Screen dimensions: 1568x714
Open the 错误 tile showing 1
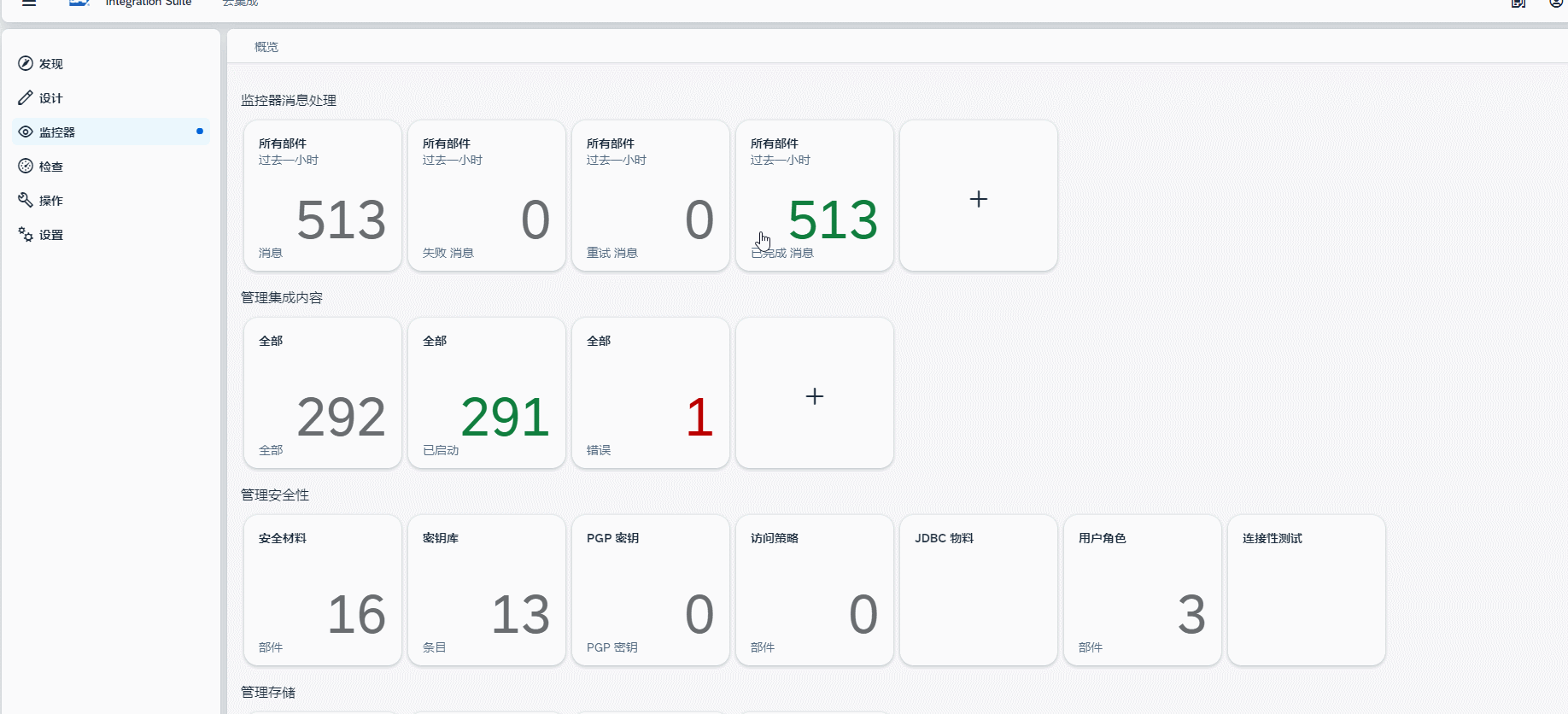click(650, 394)
